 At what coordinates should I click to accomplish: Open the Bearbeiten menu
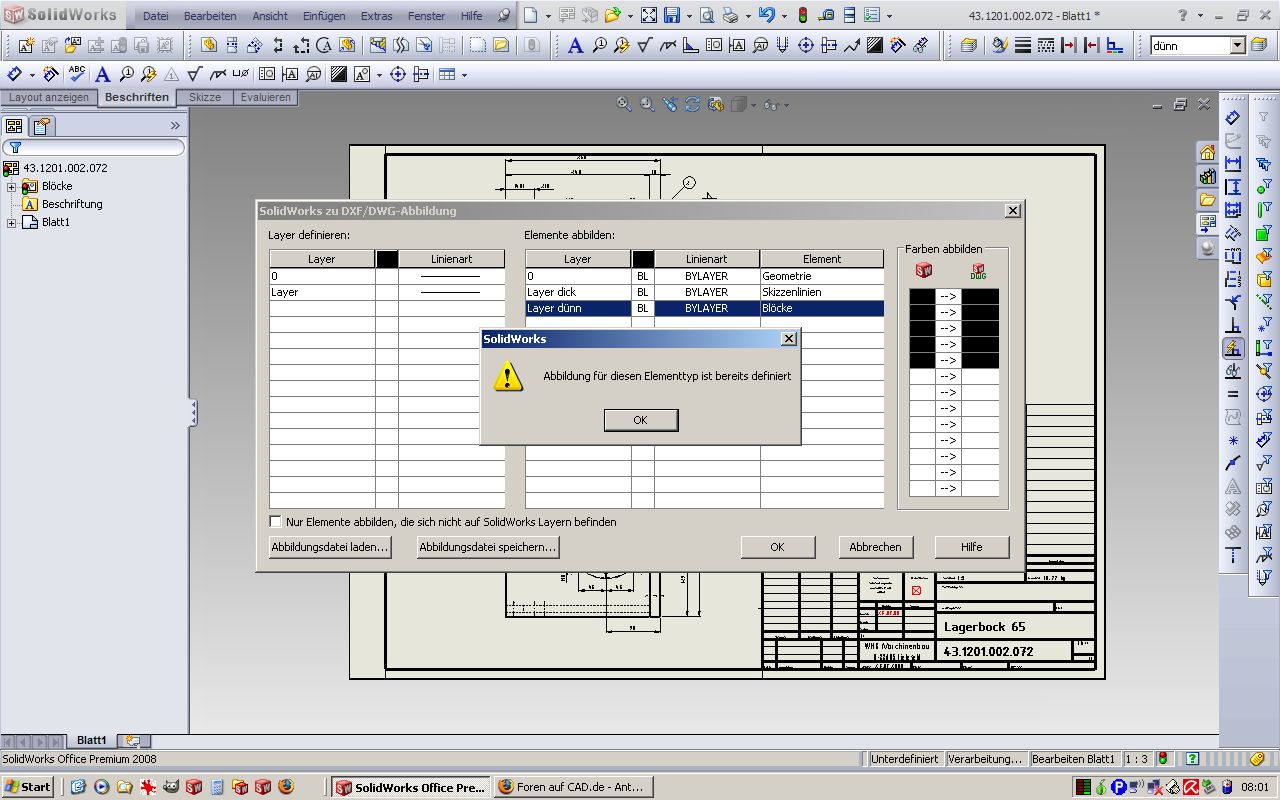[210, 16]
